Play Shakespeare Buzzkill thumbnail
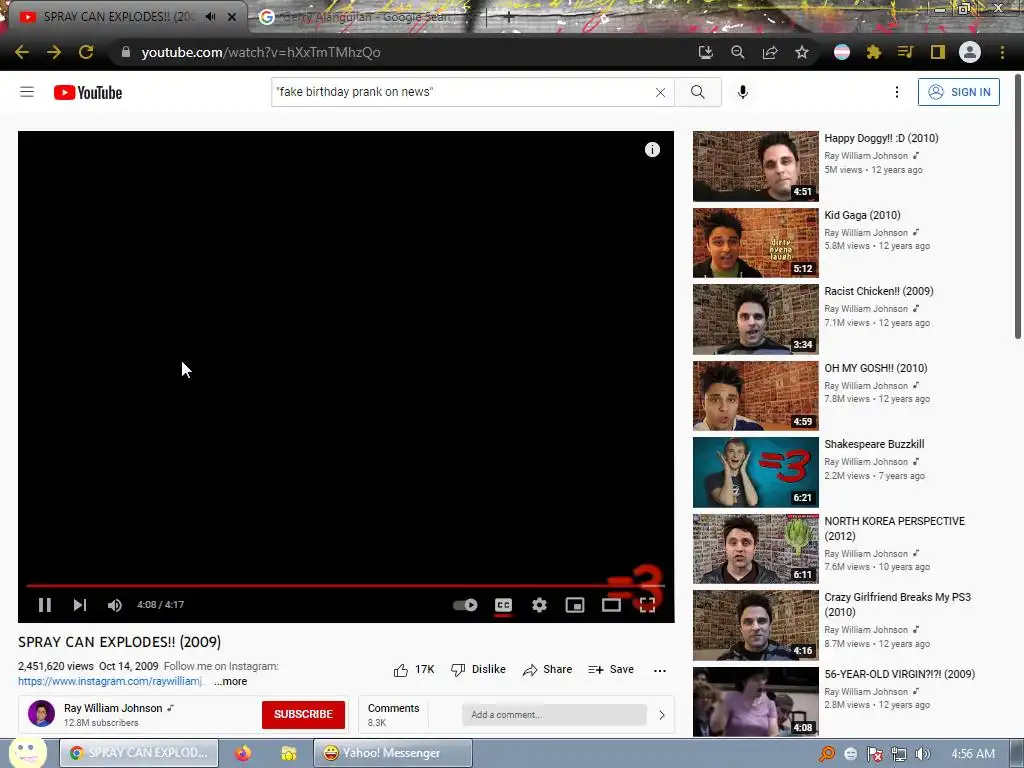The width and height of the screenshot is (1024, 768). coord(756,472)
